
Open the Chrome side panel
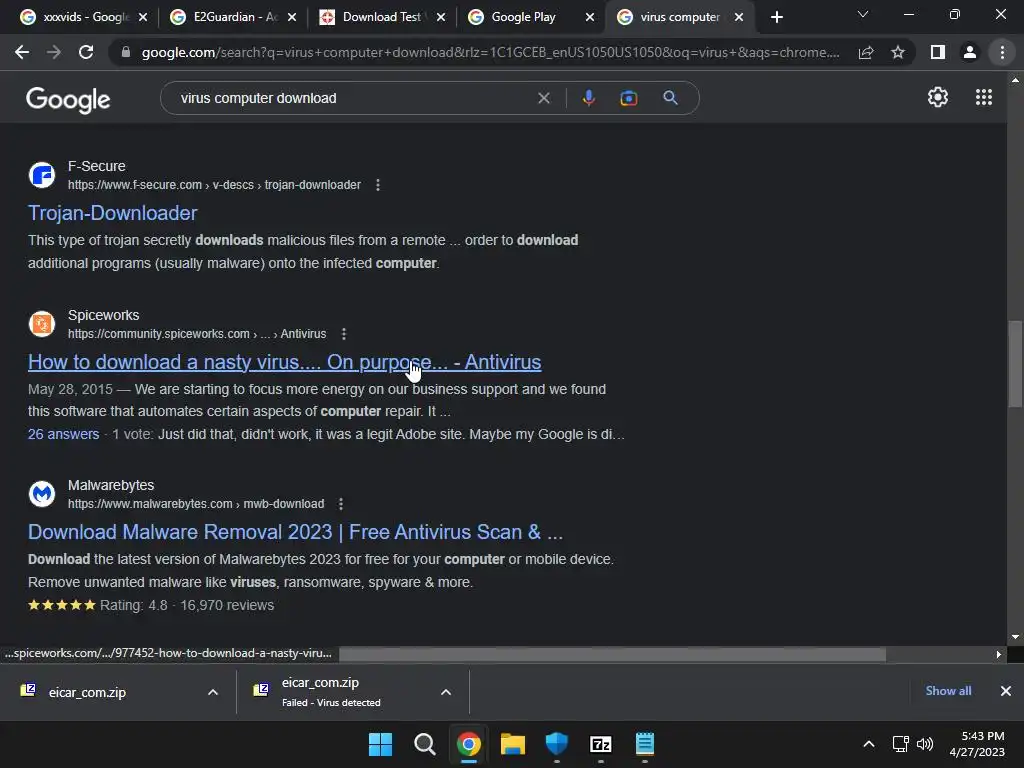[x=938, y=52]
